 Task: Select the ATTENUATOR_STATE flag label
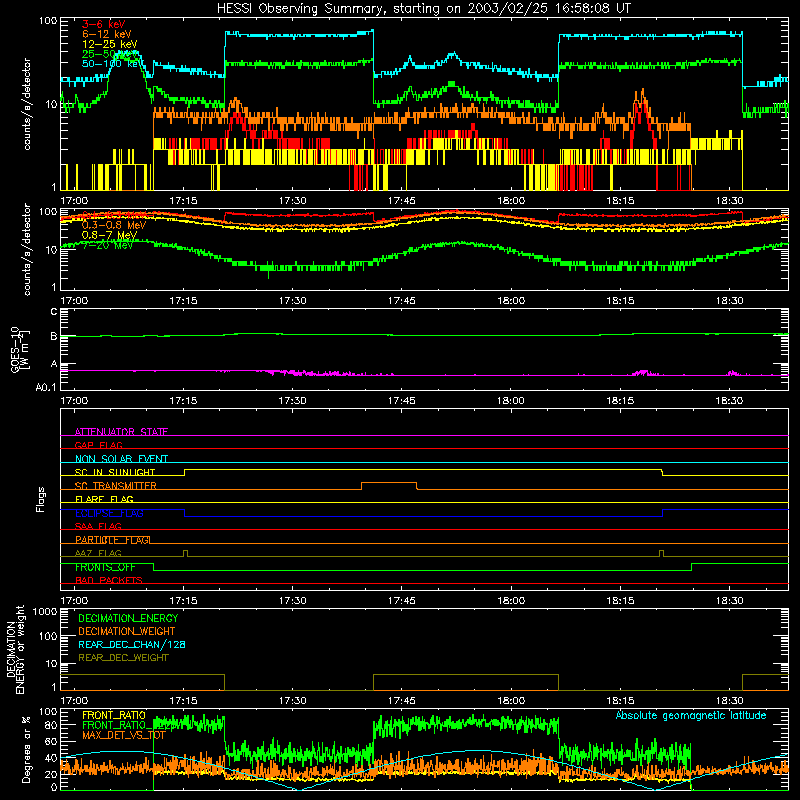coord(121,432)
